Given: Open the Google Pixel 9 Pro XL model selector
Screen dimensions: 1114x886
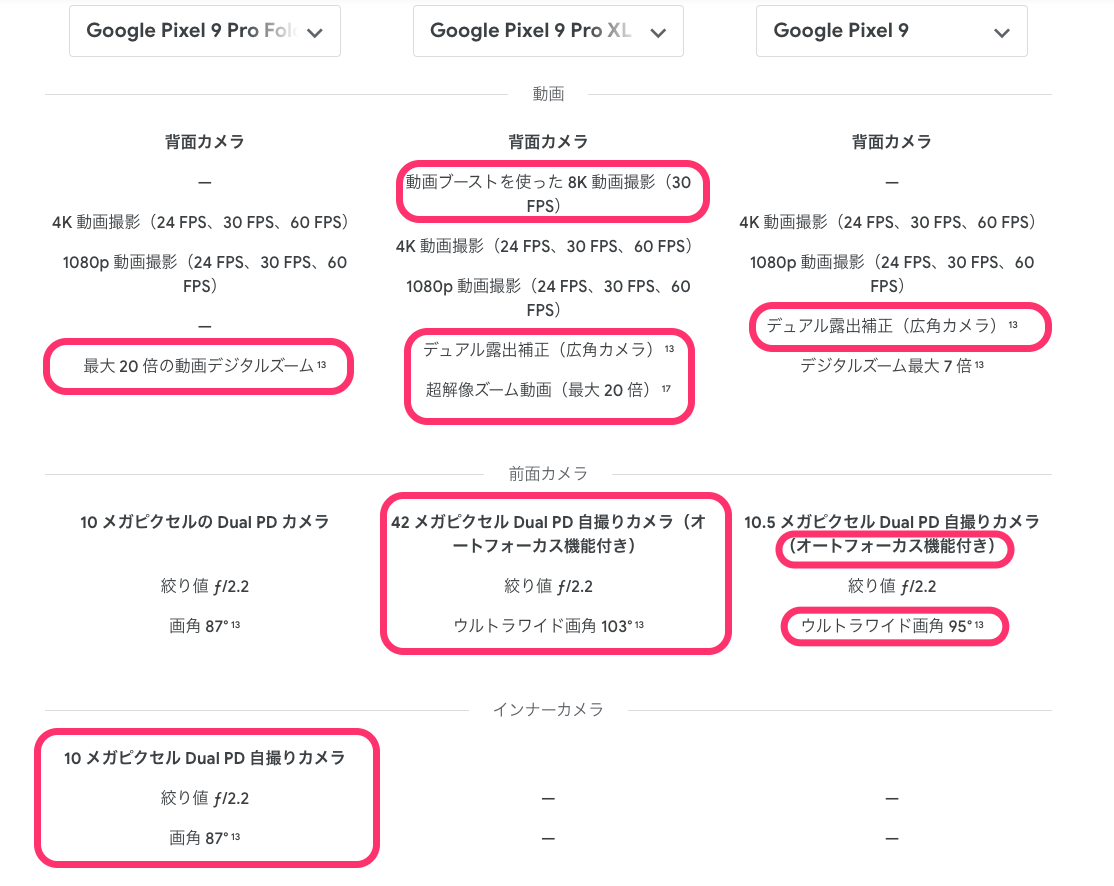Looking at the screenshot, I should [548, 31].
